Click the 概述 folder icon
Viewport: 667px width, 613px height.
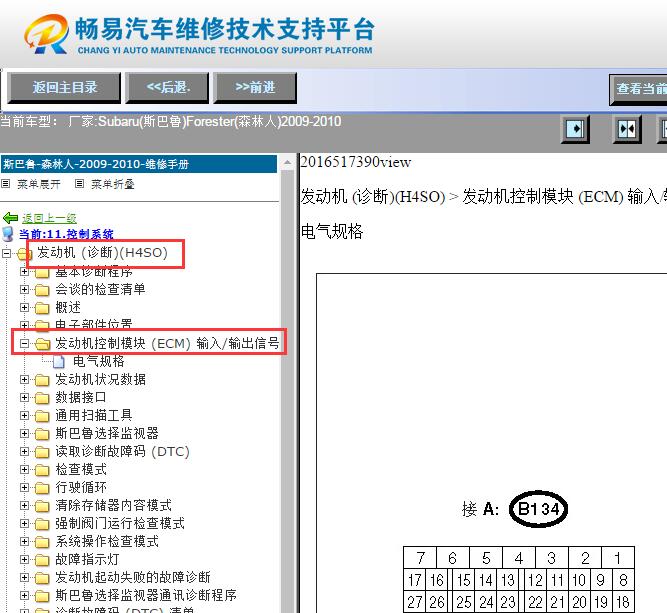tap(42, 308)
